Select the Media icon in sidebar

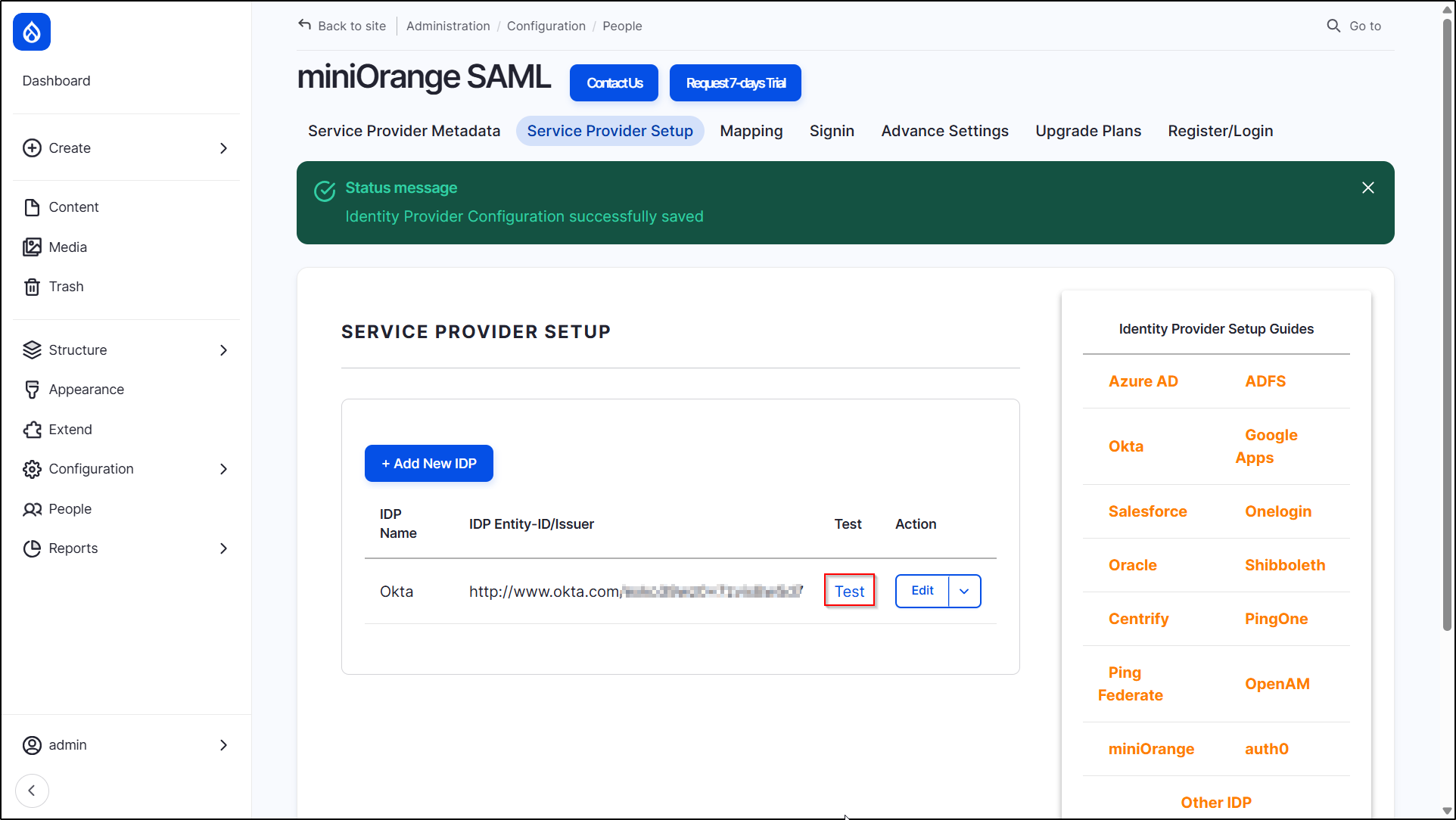pos(32,247)
